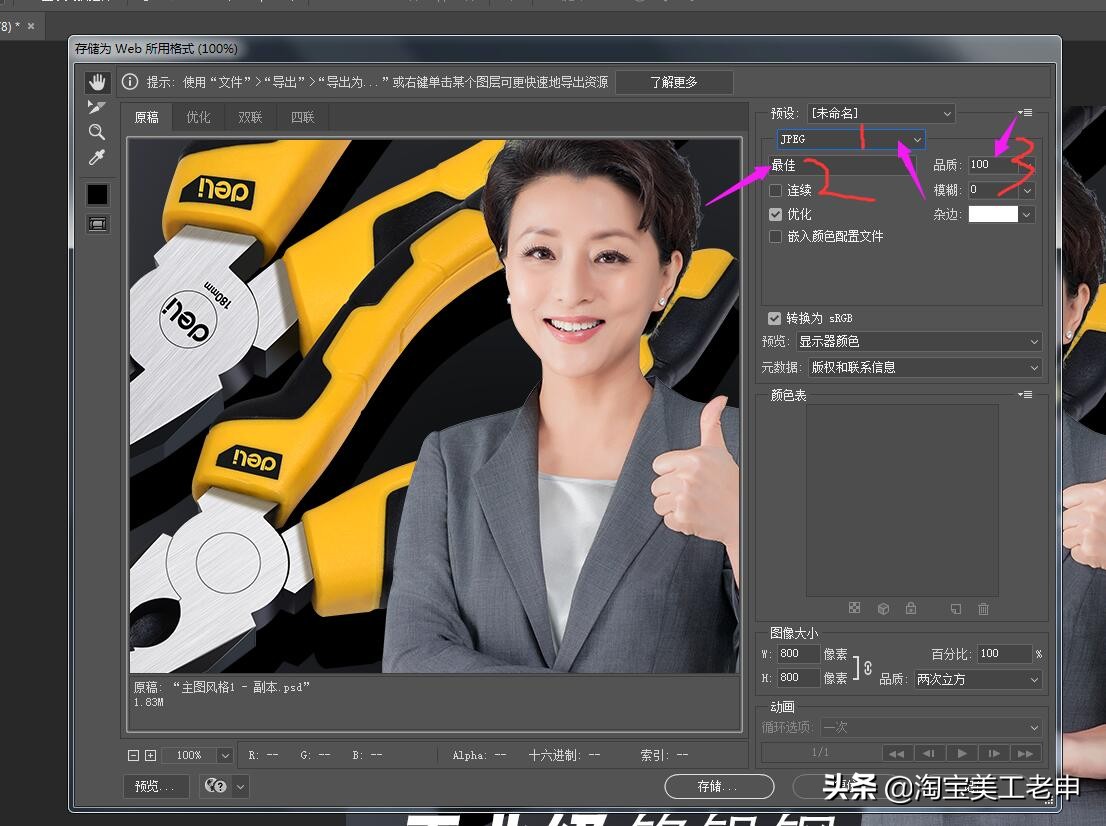This screenshot has height=826, width=1106.
Task: Click the trash icon under the color table
Action: pyautogui.click(x=983, y=608)
